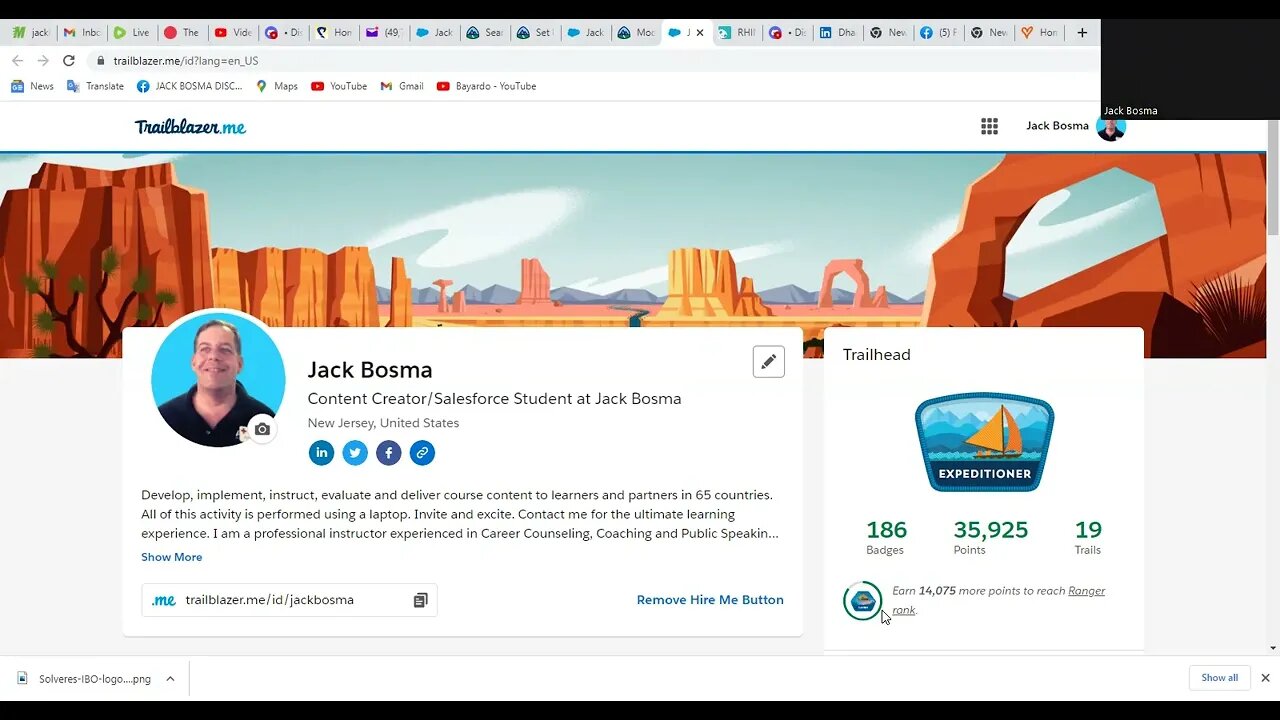Close the downloads bar
Viewport: 1280px width, 720px height.
coord(1265,678)
